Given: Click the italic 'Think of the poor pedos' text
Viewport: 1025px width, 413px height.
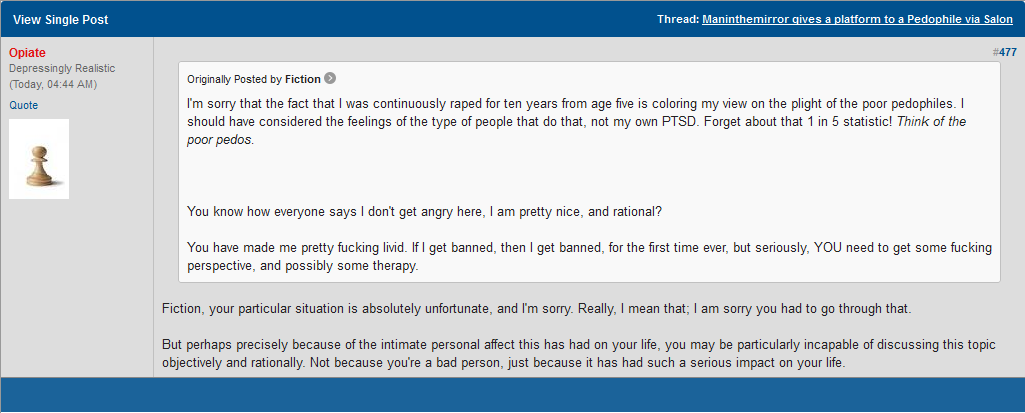Looking at the screenshot, I should pos(577,131).
